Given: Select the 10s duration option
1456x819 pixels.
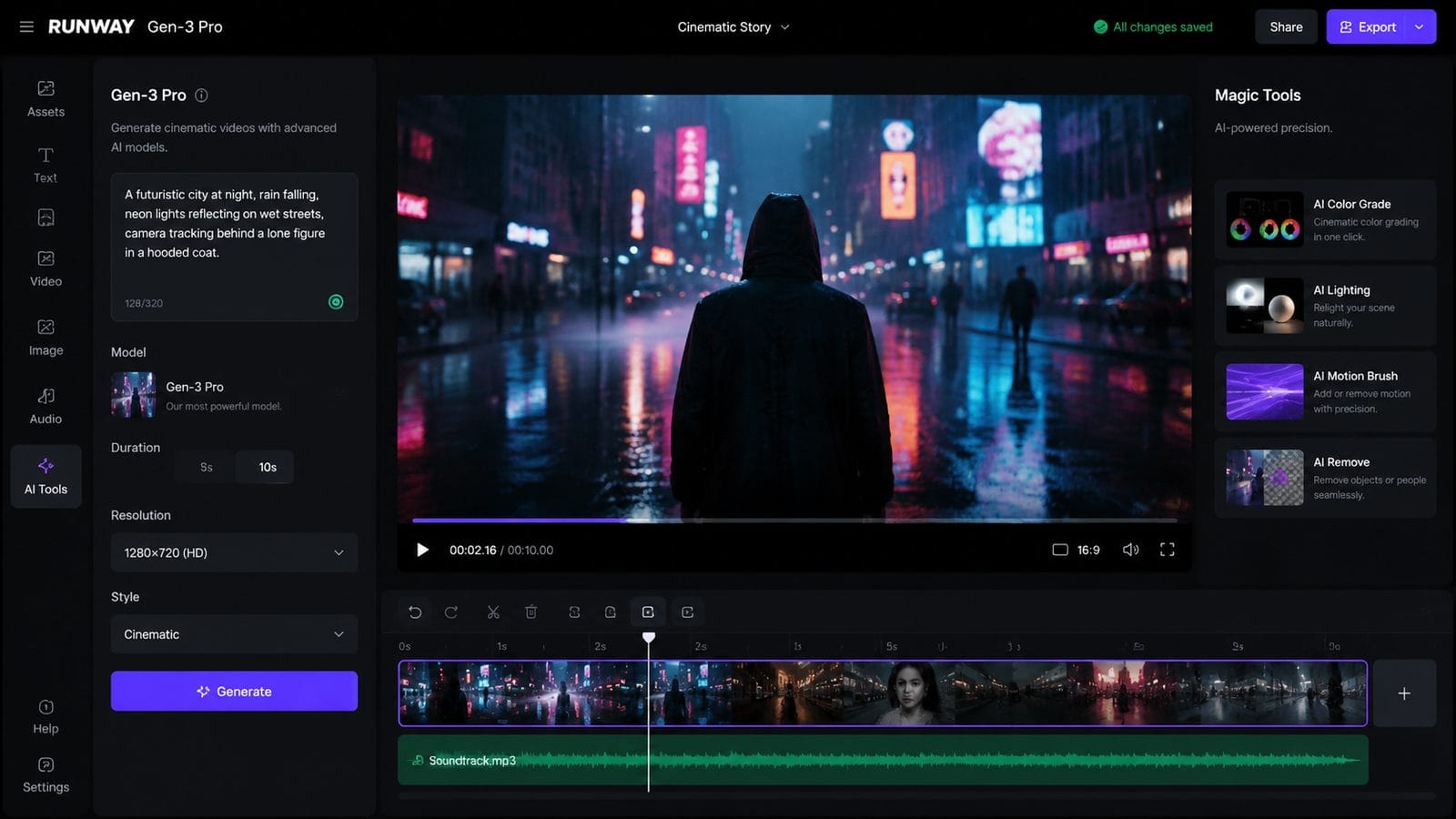Looking at the screenshot, I should pos(265,467).
